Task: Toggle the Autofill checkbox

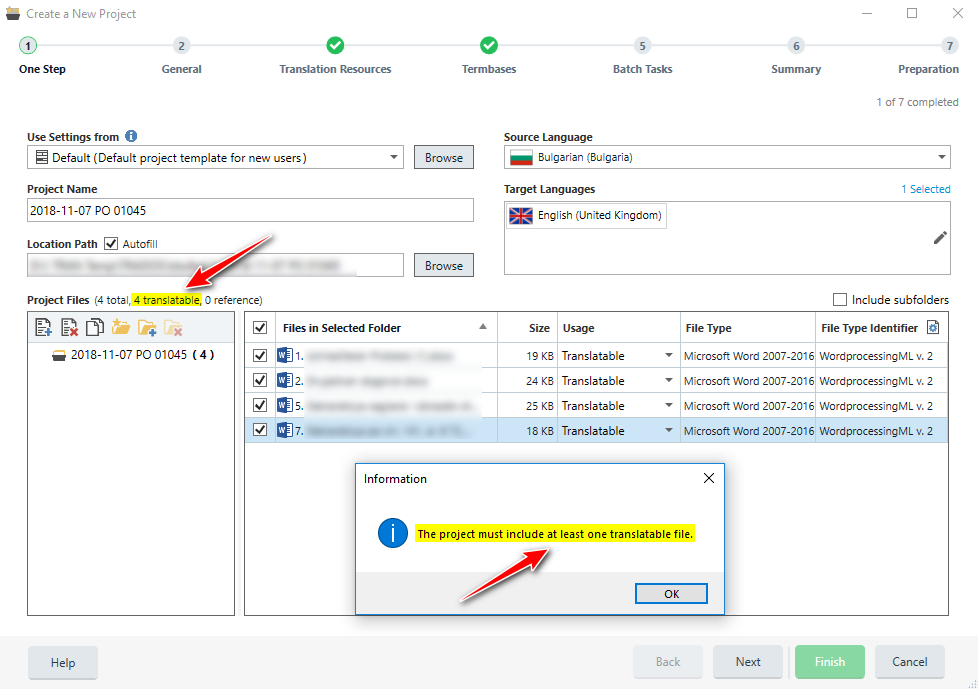Action: (x=111, y=244)
